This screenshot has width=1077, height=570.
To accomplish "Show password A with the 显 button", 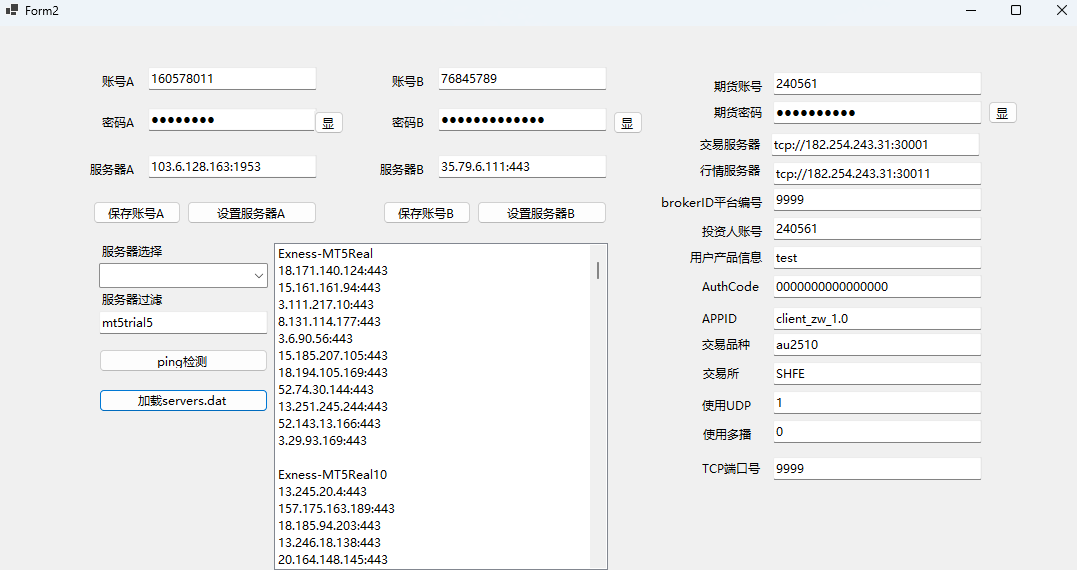I will tap(329, 123).
